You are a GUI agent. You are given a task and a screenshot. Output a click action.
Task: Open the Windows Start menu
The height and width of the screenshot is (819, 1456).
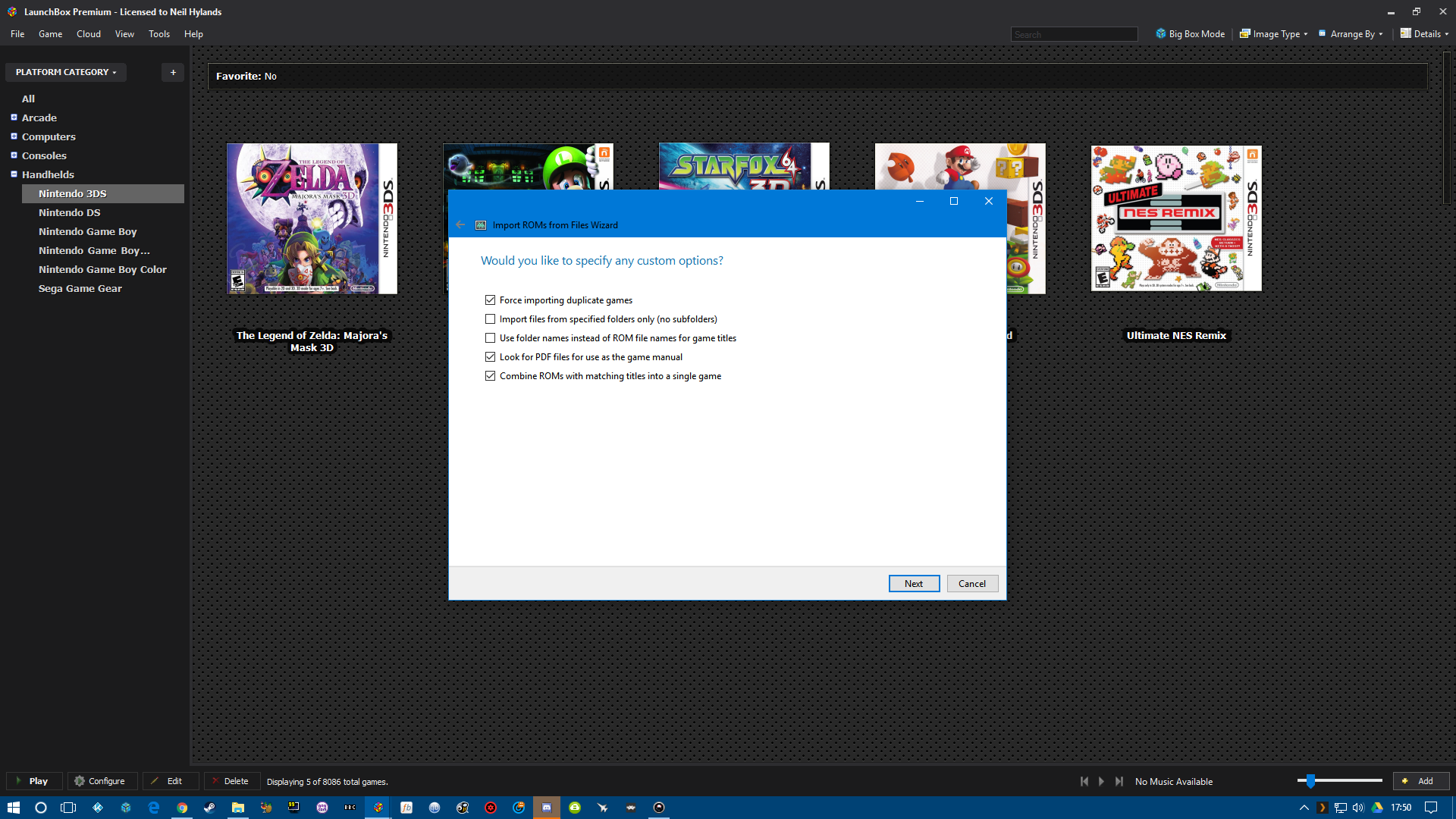(x=13, y=808)
